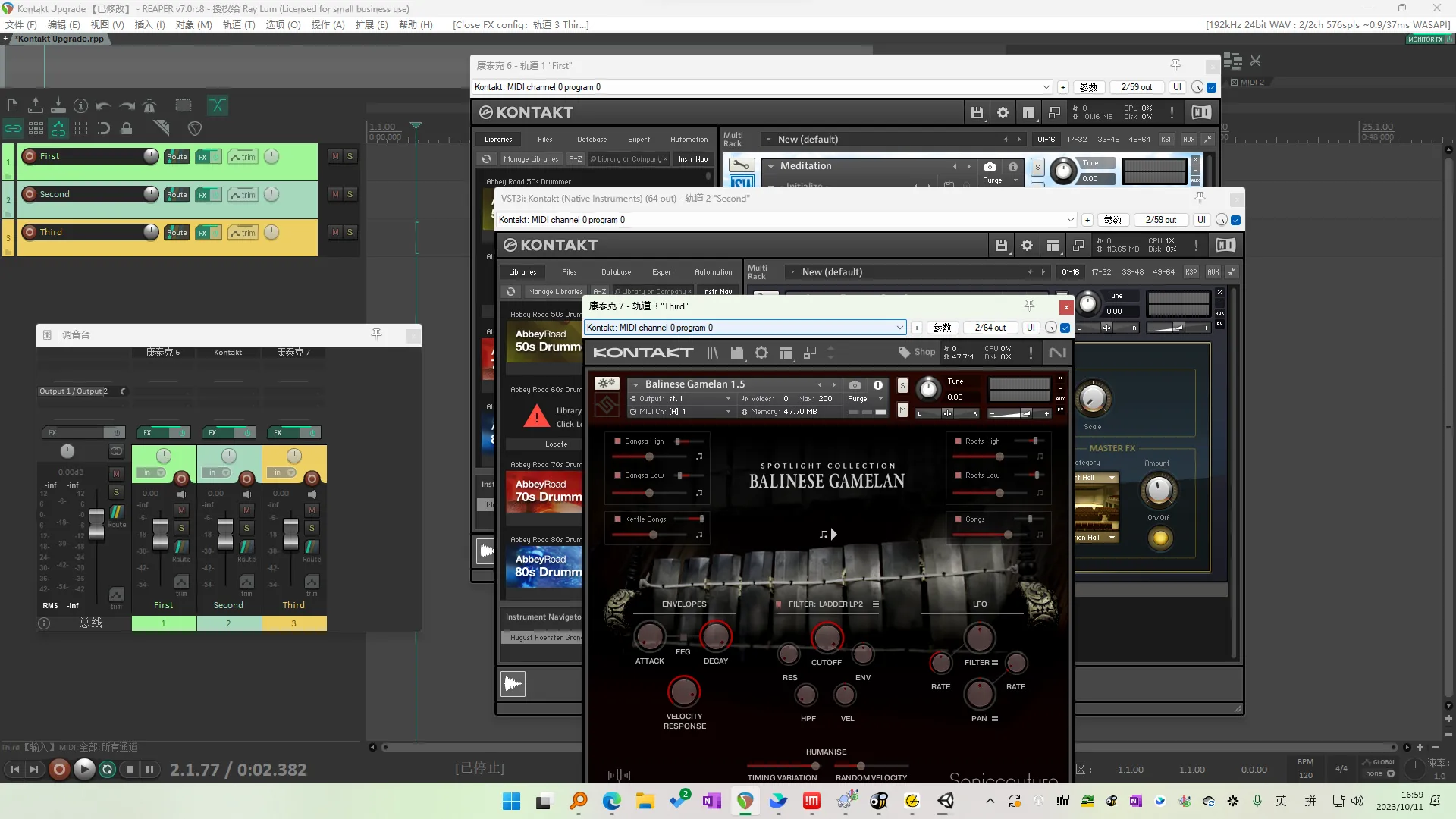
Task: Toggle ripple editing grid icon
Action: (x=36, y=128)
